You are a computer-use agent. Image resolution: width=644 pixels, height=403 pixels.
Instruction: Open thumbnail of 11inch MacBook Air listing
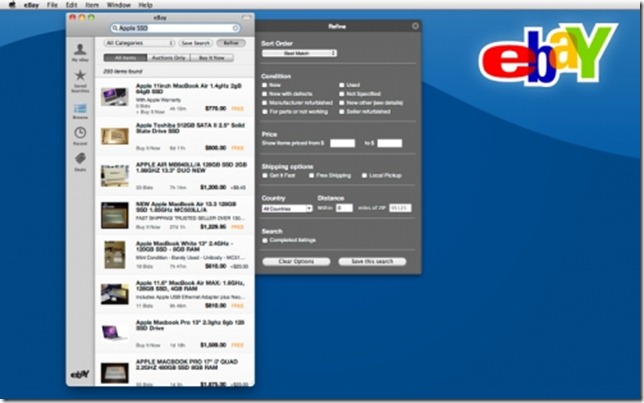(115, 97)
